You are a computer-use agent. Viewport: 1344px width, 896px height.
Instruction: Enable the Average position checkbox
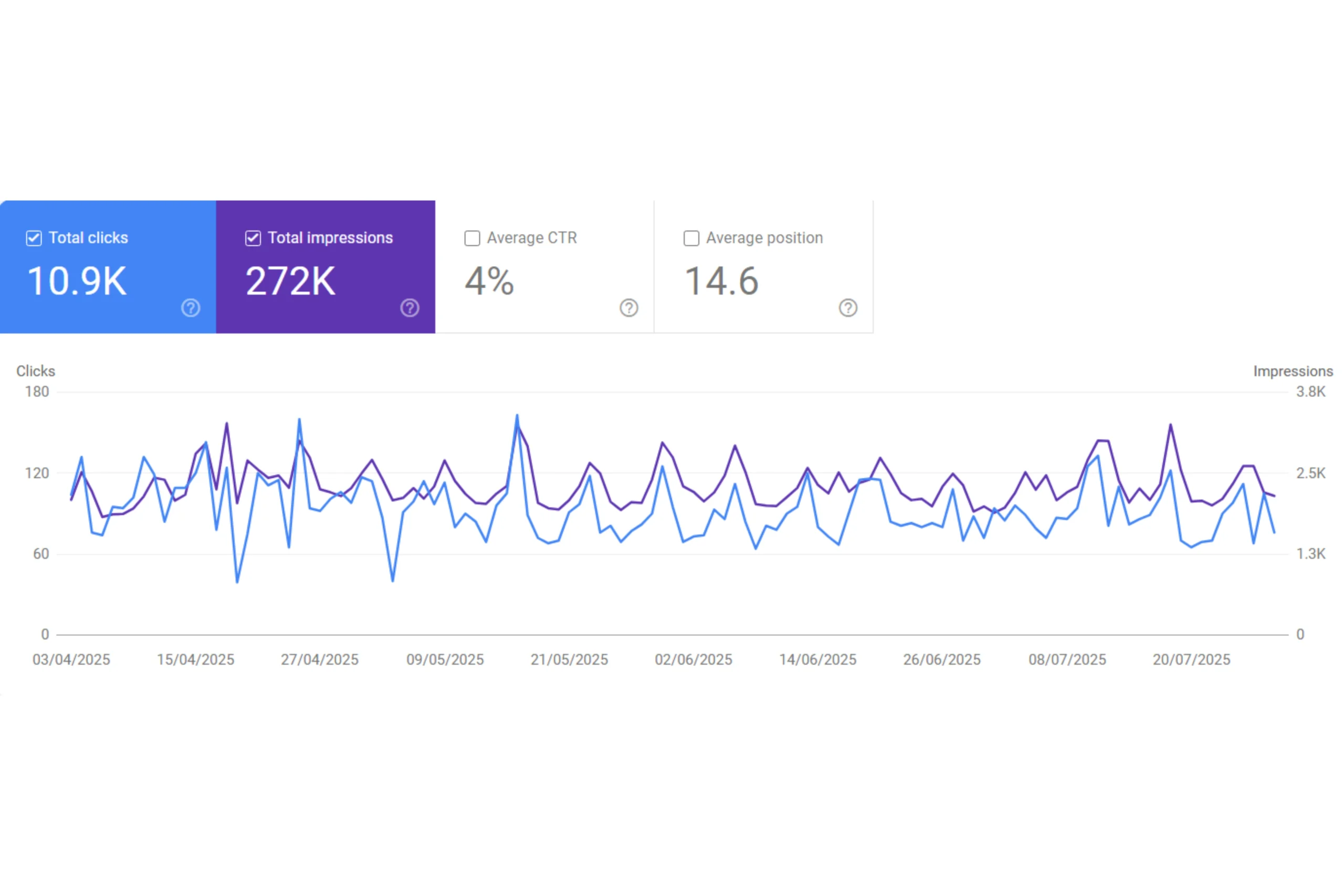tap(691, 238)
